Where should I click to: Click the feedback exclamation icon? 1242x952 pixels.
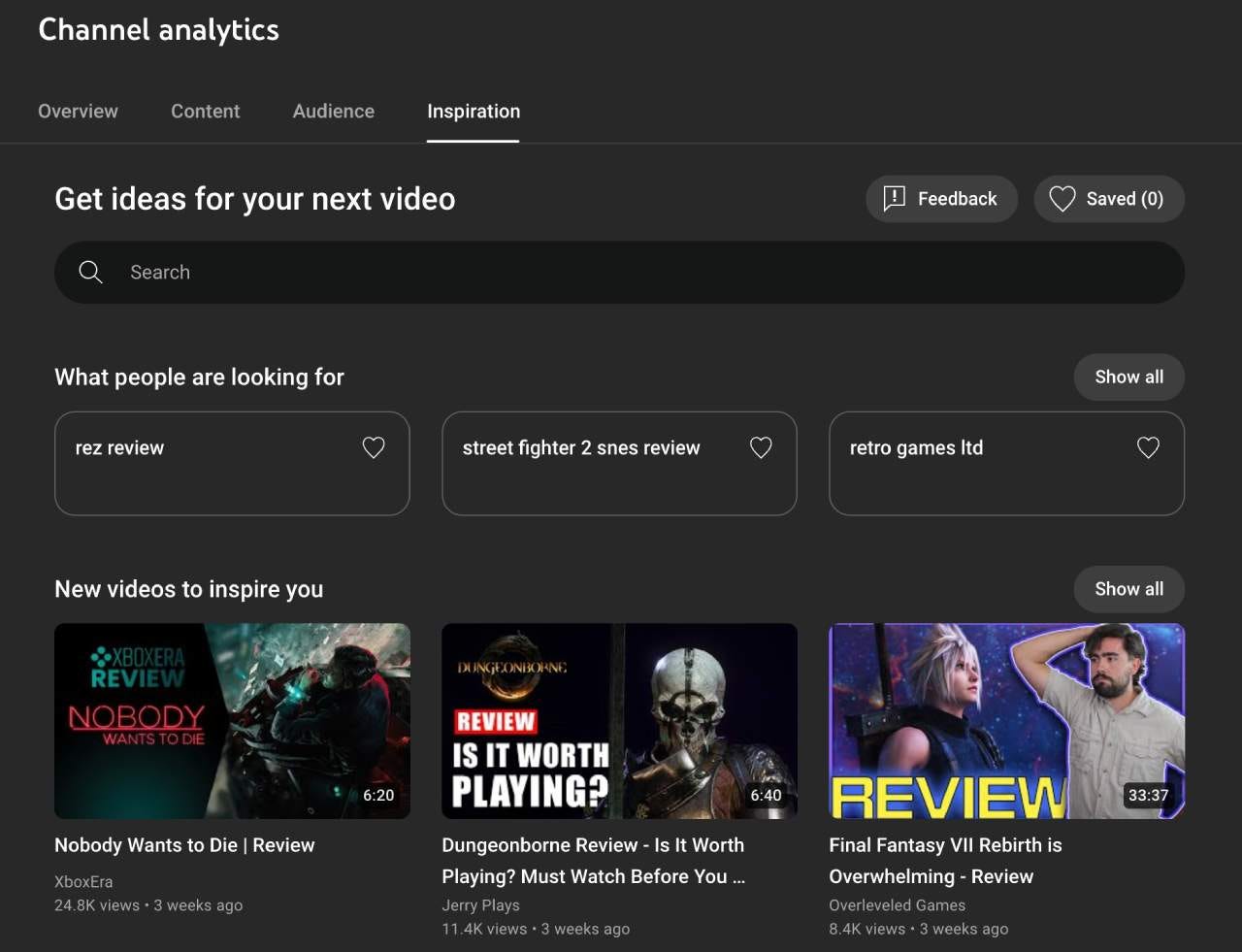point(894,199)
